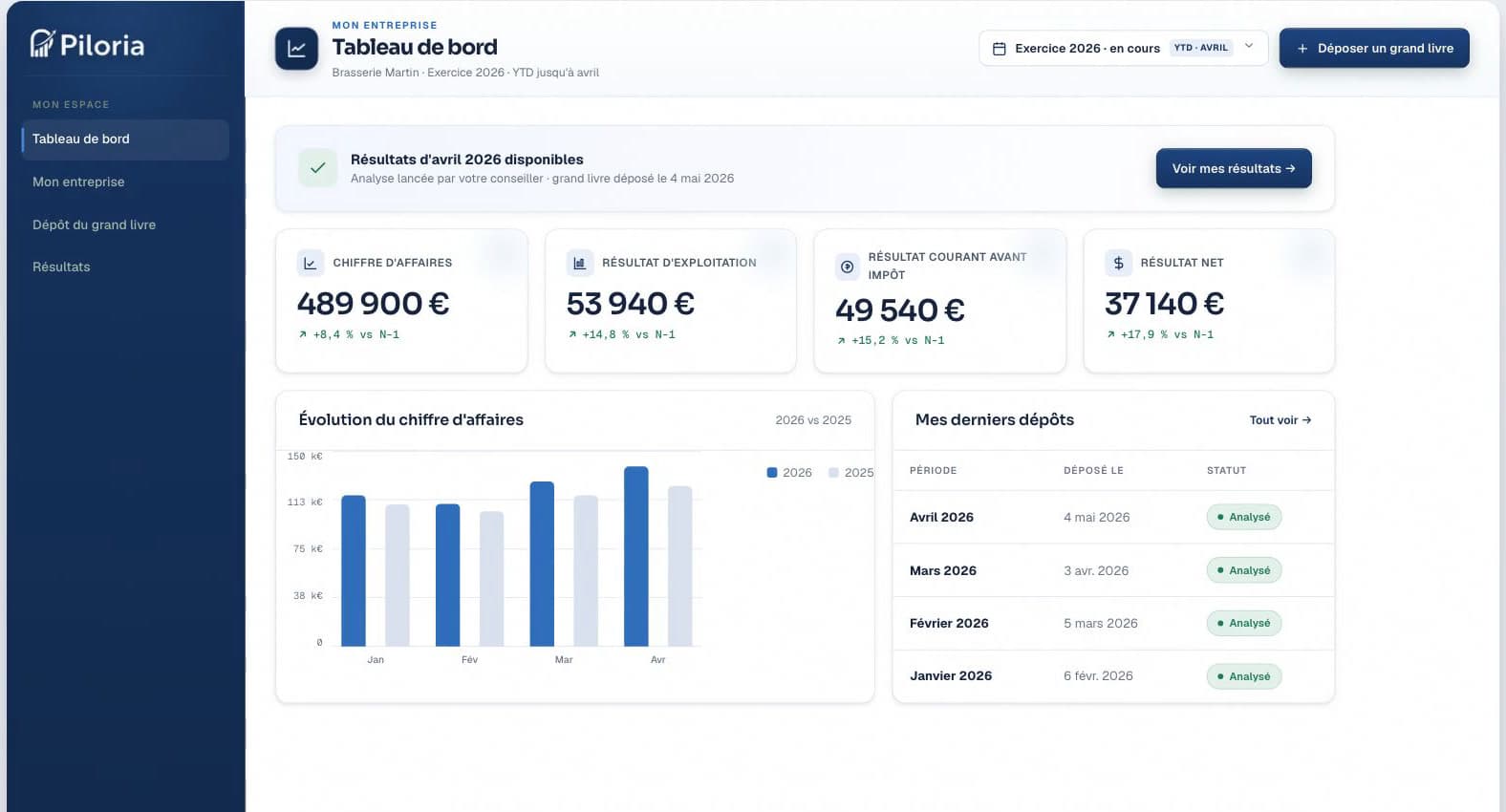Click the Résultat courant avant impôt icon
The width and height of the screenshot is (1506, 812).
tap(848, 267)
